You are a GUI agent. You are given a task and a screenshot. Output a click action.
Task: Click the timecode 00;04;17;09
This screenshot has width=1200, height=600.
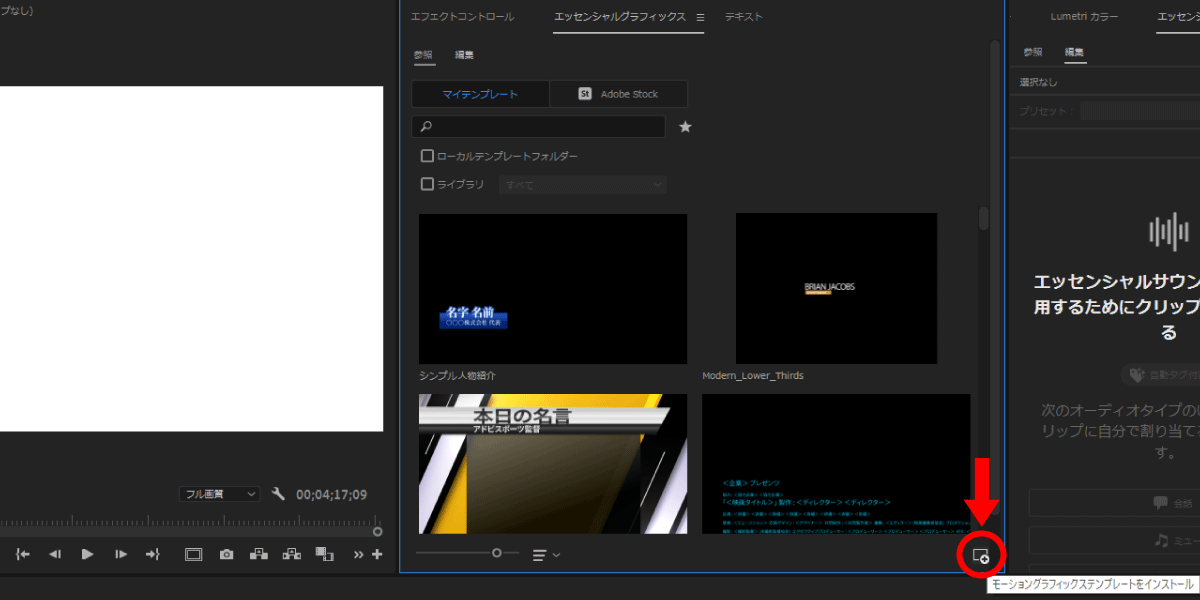(334, 495)
